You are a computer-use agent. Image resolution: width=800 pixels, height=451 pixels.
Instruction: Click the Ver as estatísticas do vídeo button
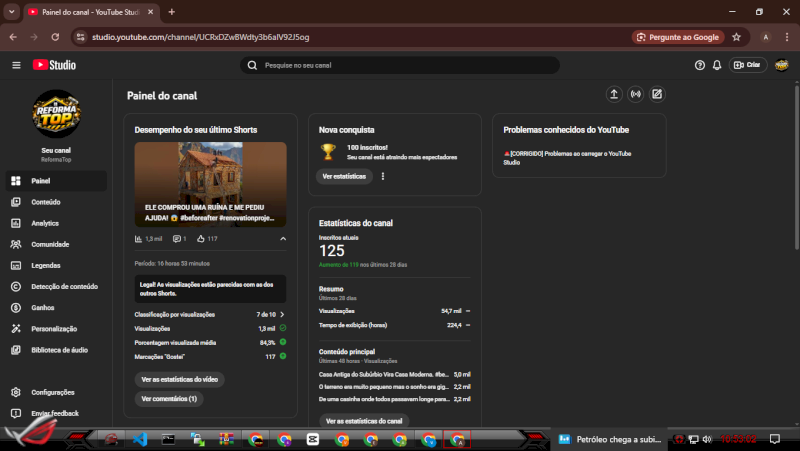tap(180, 380)
